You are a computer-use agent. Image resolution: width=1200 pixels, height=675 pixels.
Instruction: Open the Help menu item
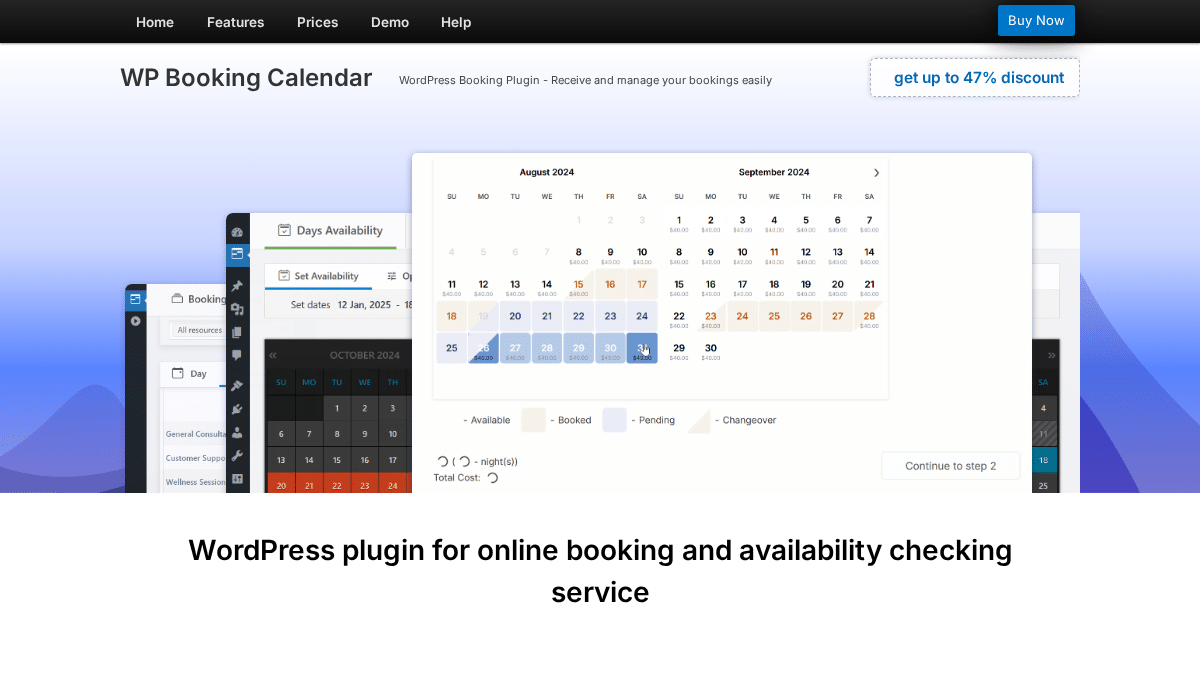[456, 22]
